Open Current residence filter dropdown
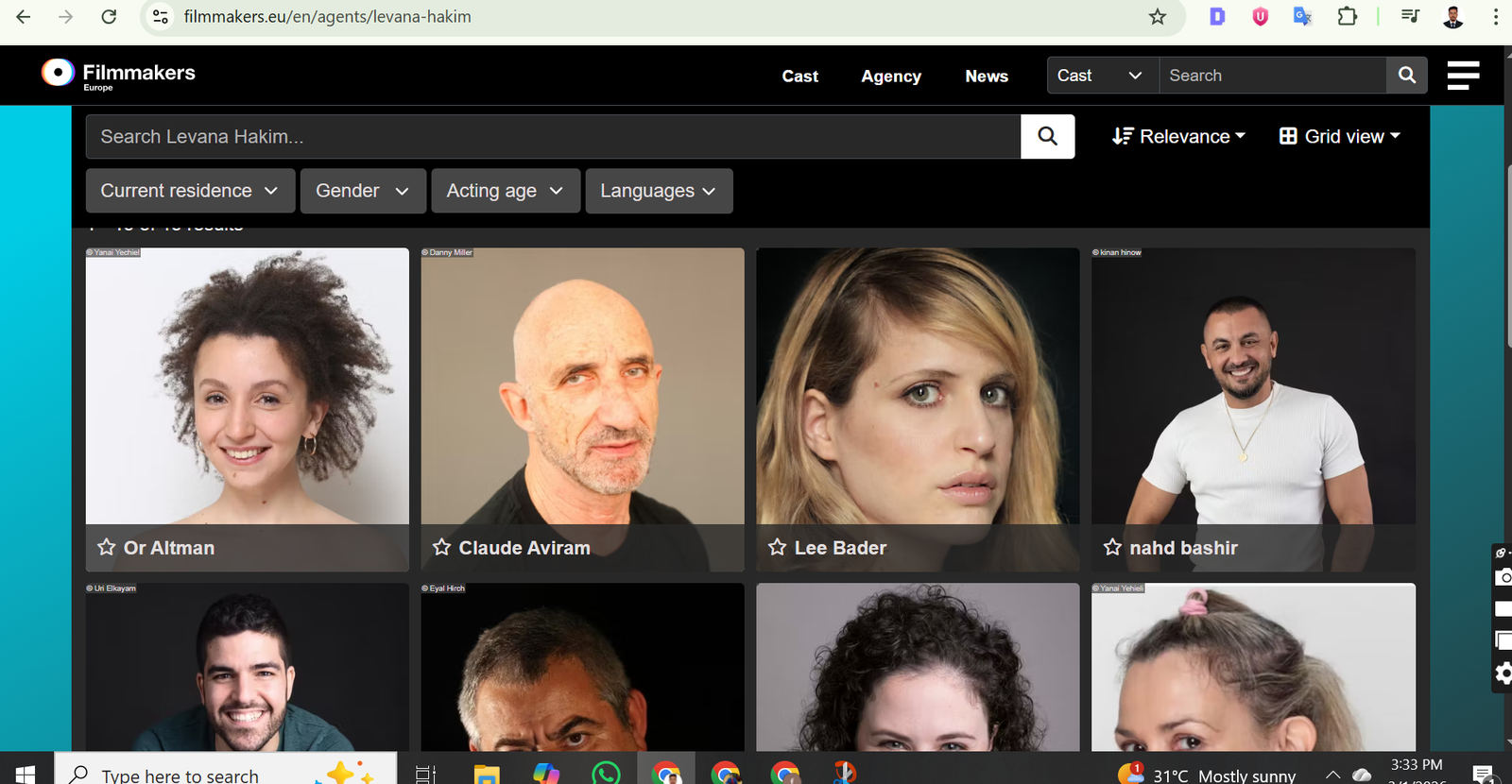This screenshot has height=784, width=1512. pos(191,191)
